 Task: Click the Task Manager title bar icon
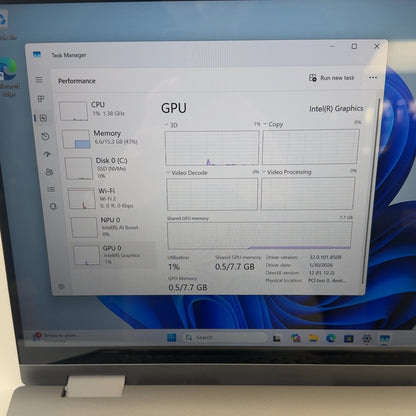(37, 54)
